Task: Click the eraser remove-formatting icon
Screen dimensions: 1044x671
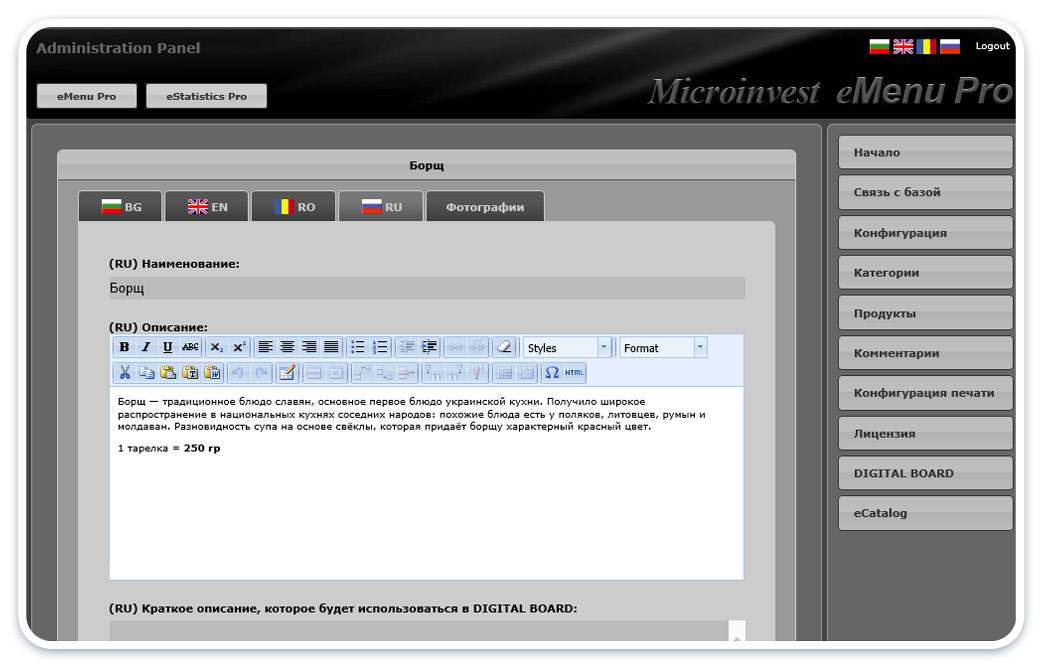Action: coord(503,347)
